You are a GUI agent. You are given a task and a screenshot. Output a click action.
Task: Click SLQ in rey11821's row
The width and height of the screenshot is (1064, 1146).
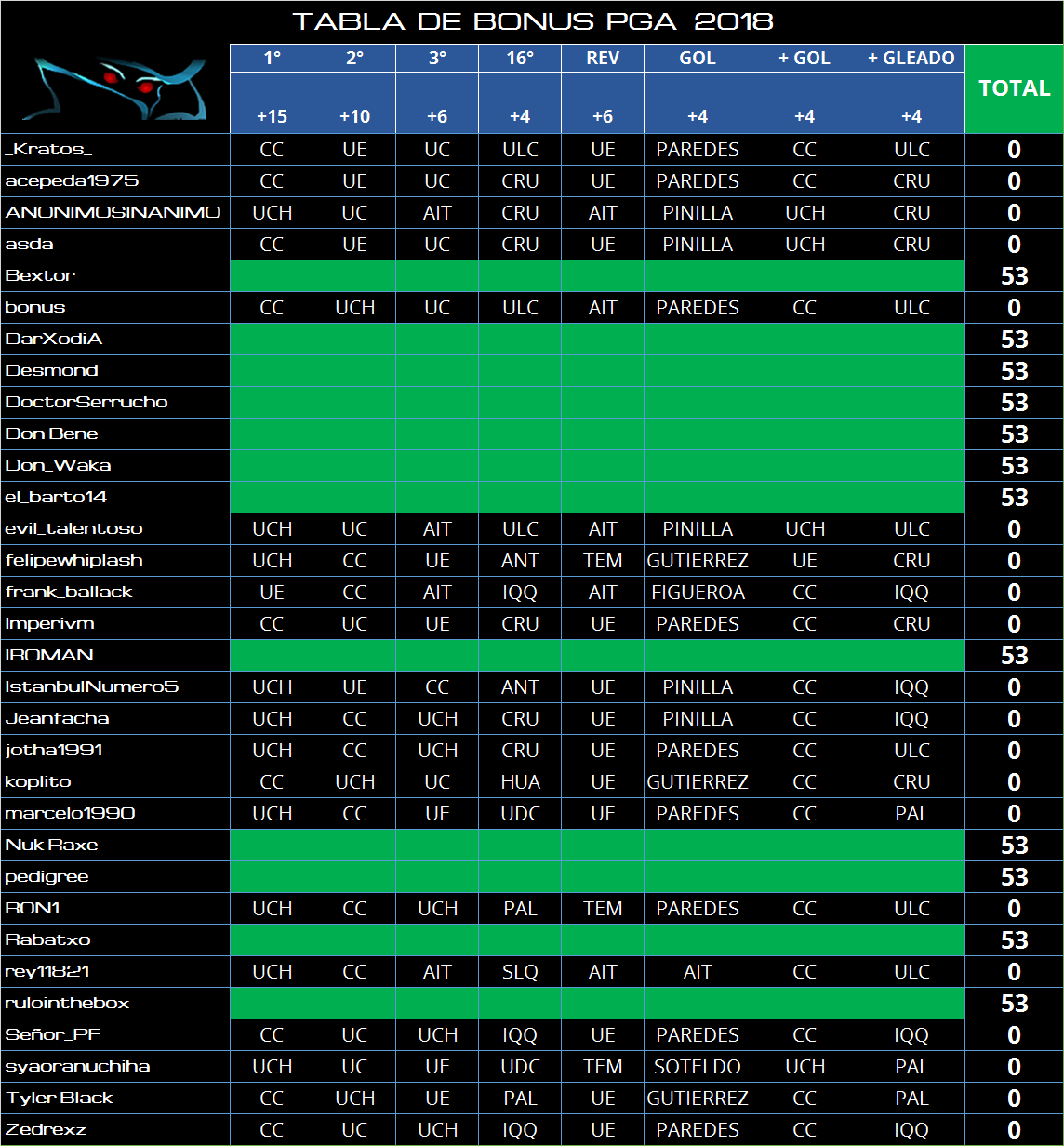(520, 972)
